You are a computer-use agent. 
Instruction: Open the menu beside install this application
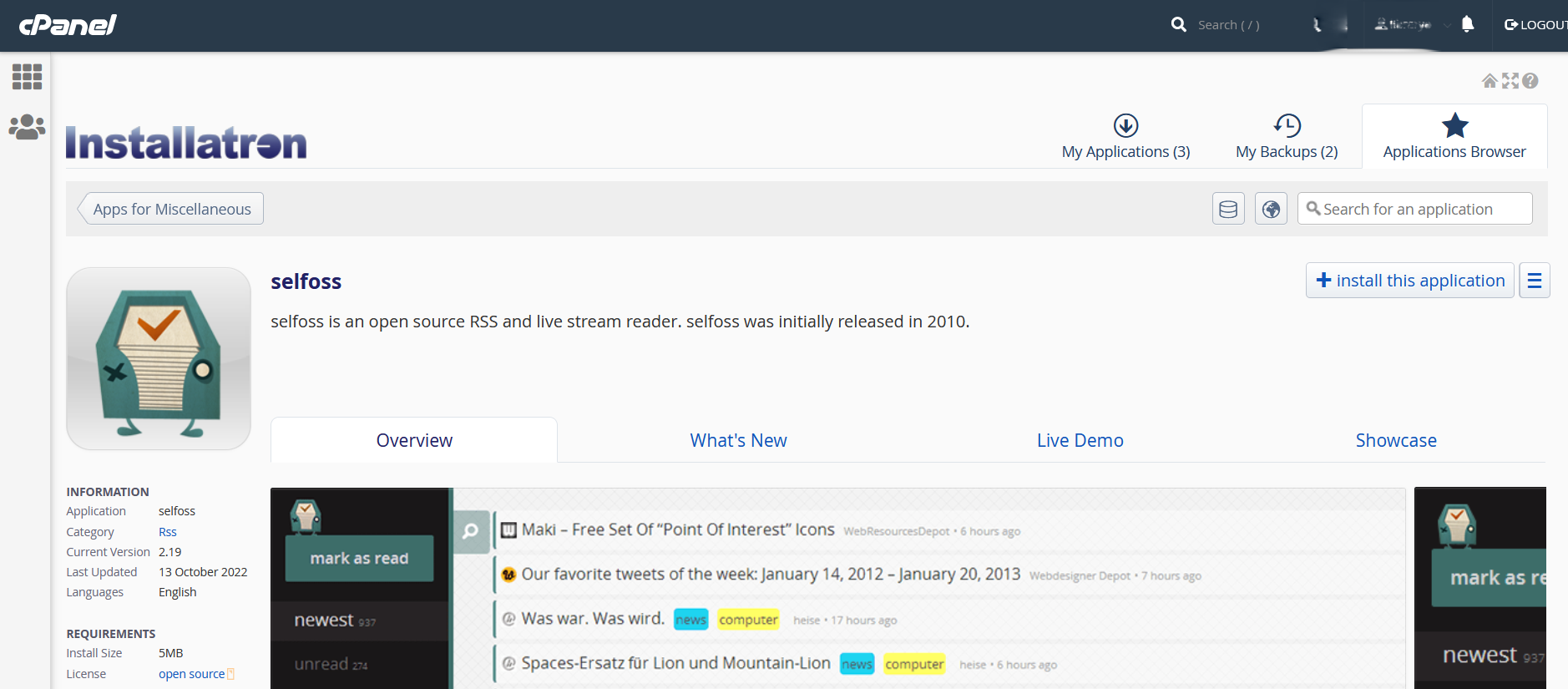(x=1534, y=281)
